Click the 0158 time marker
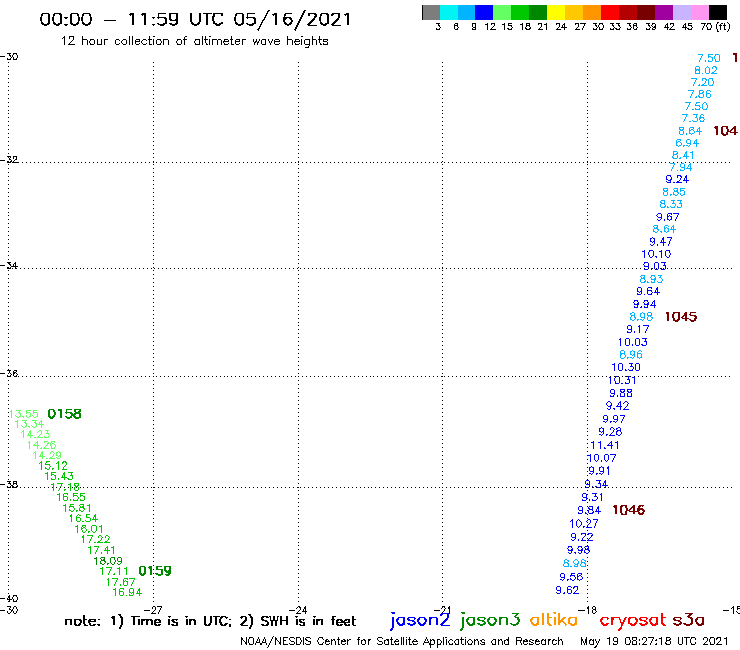Viewport: 740px width, 650px height. click(x=65, y=414)
